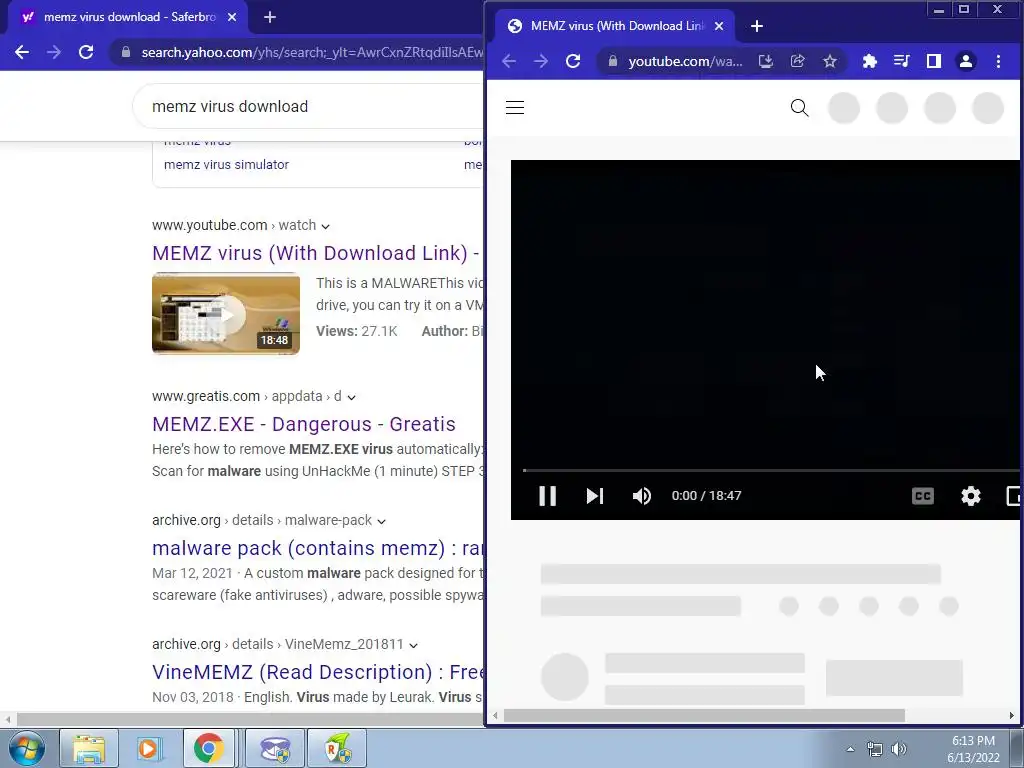Click the memz virus download search box
Viewport: 1024px width, 768px height.
(308, 106)
